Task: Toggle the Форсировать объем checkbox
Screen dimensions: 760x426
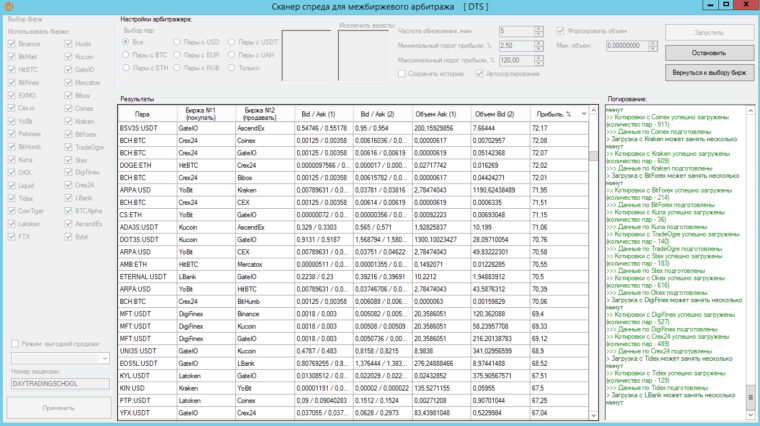Action: (561, 31)
